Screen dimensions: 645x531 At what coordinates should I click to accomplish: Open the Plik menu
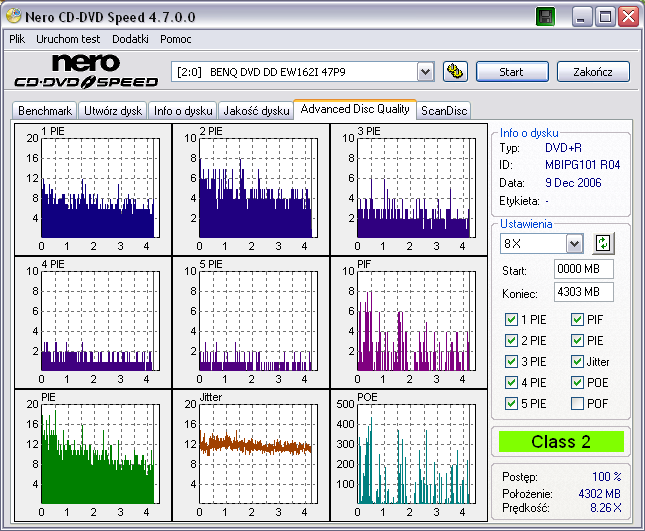click(x=17, y=39)
